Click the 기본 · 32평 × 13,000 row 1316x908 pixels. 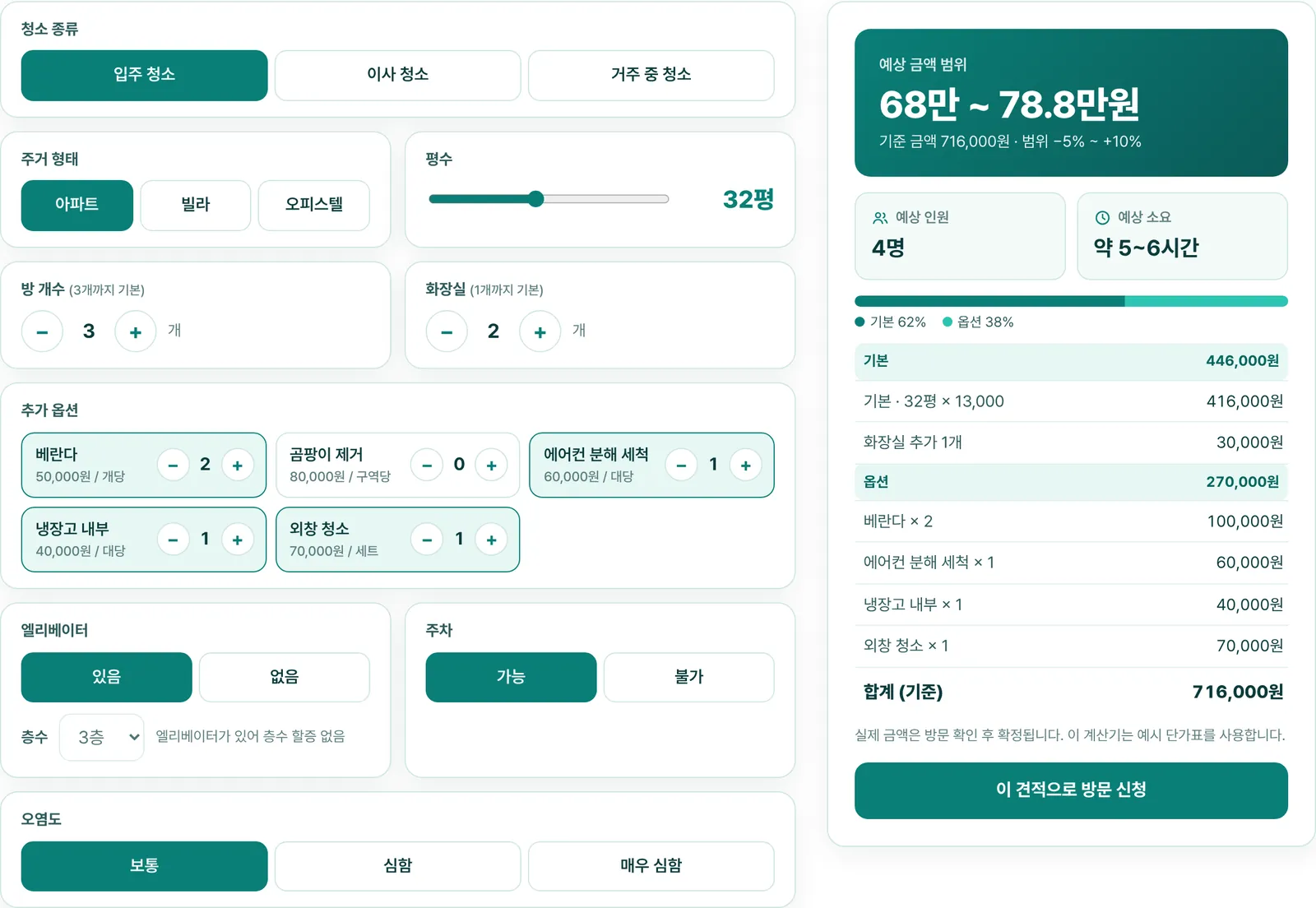(x=1071, y=401)
